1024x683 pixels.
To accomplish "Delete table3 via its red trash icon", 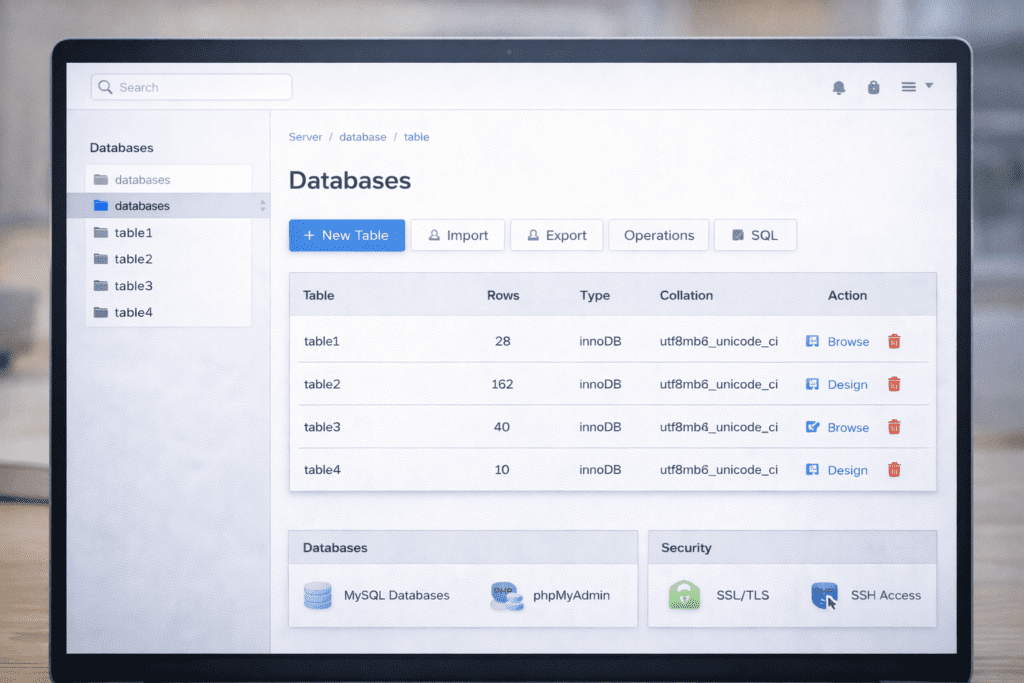I will click(x=893, y=427).
